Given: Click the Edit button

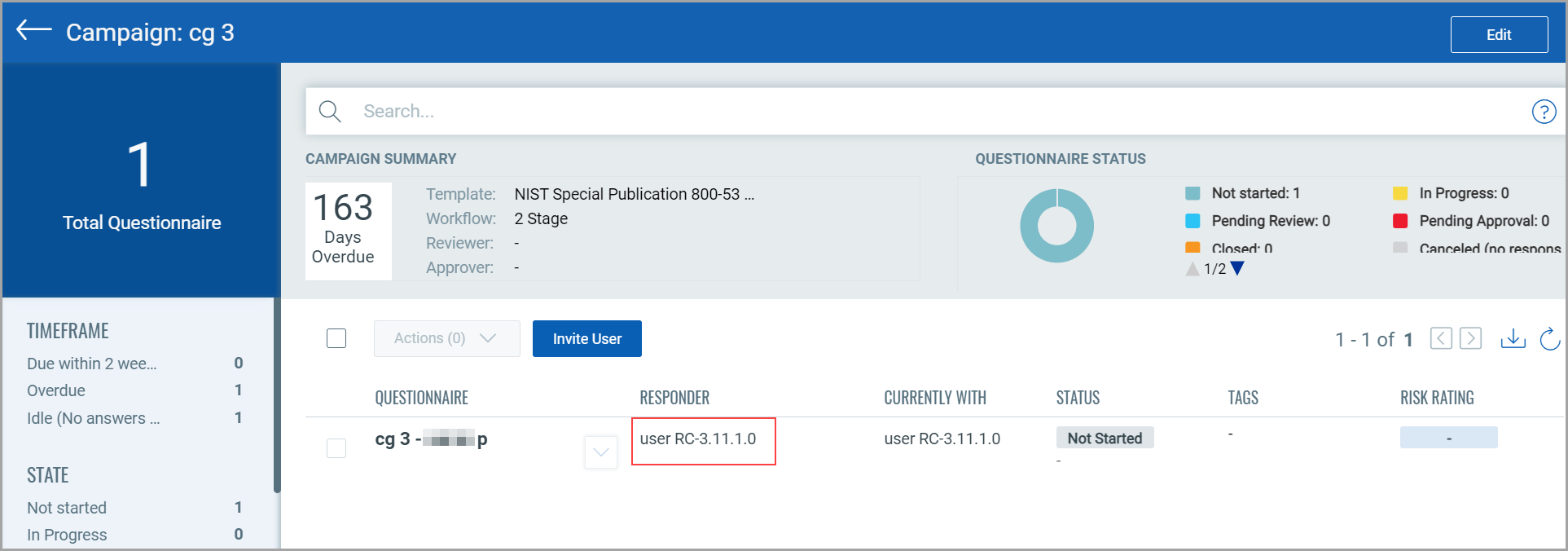Looking at the screenshot, I should [1499, 34].
